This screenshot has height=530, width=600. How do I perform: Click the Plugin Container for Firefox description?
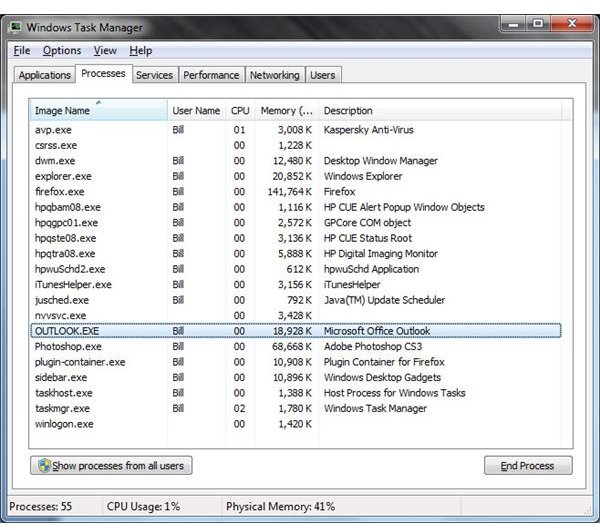click(384, 362)
